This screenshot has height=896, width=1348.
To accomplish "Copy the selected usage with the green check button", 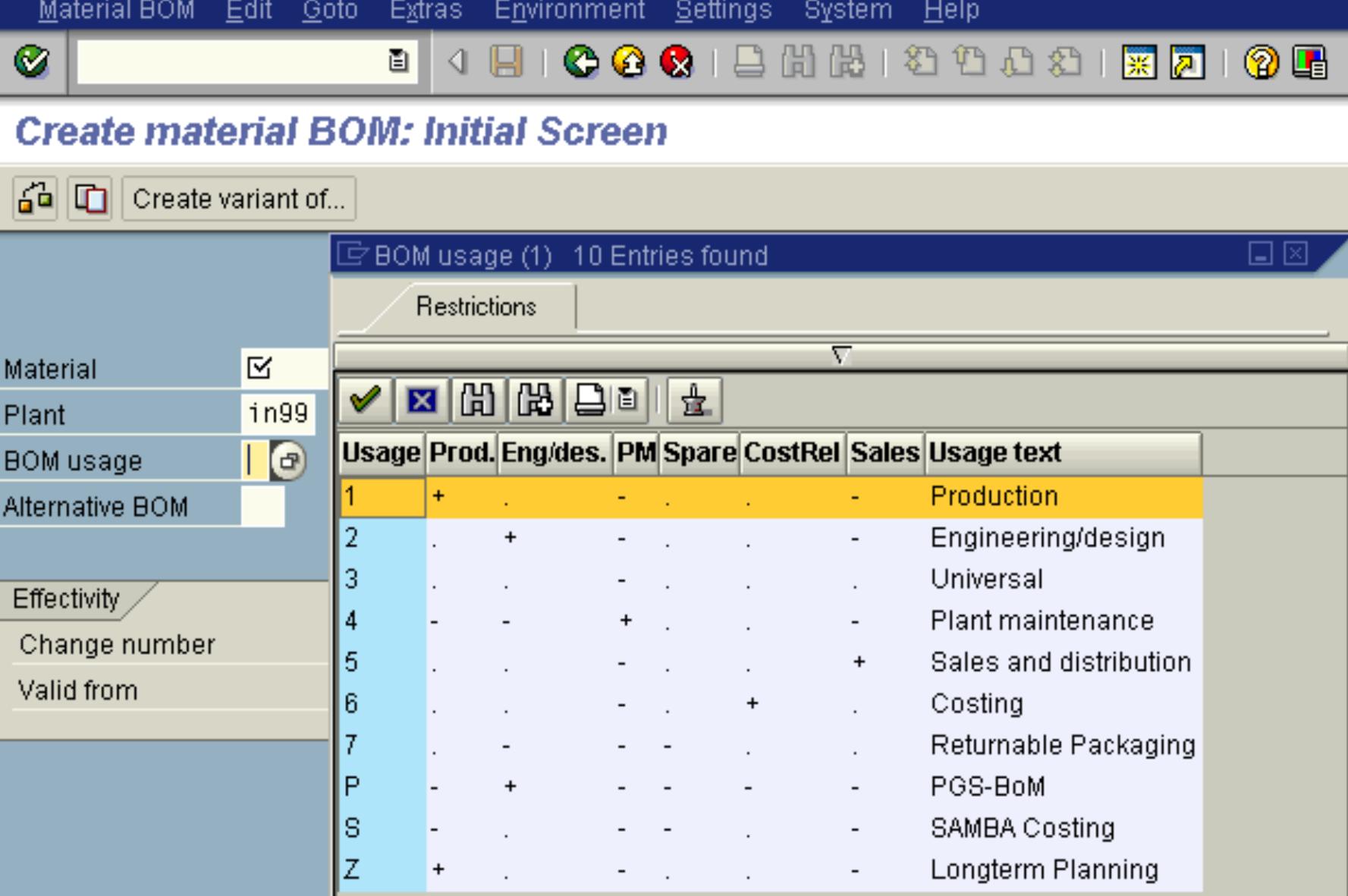I will [x=365, y=401].
